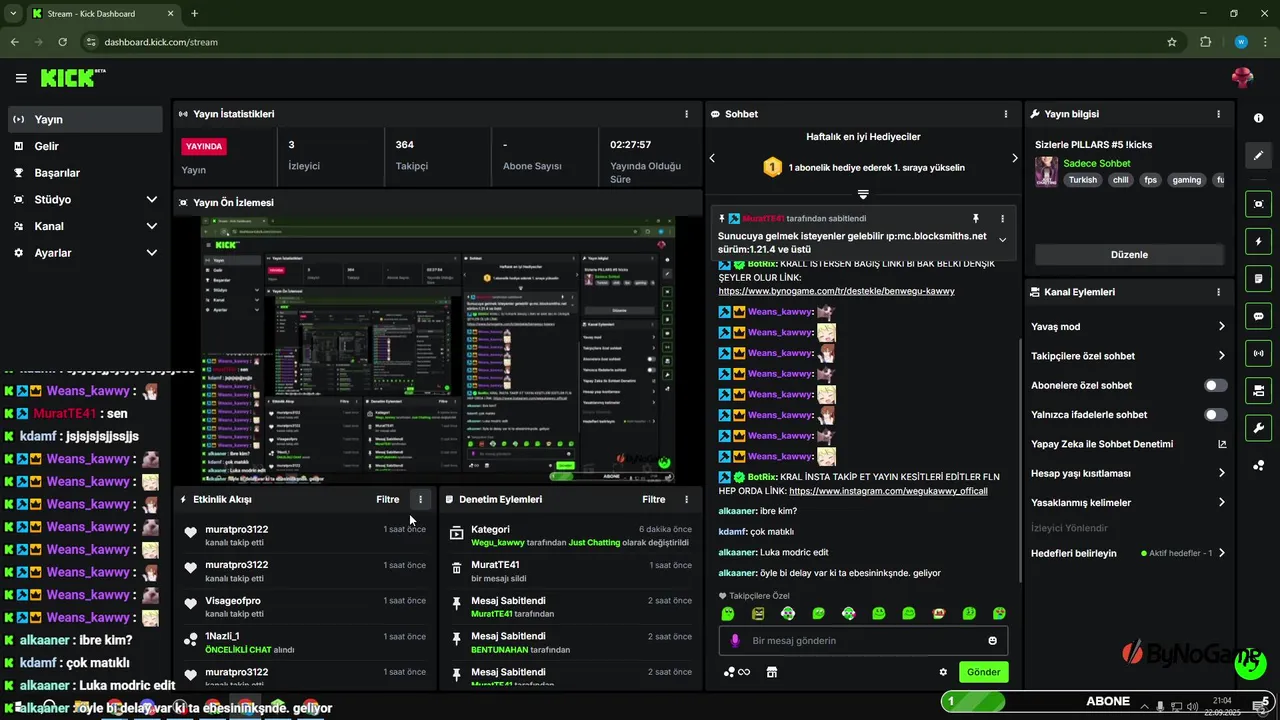This screenshot has height=720, width=1280.
Task: Open Hesap yaşı kısıtlaması chevron
Action: (x=1221, y=473)
